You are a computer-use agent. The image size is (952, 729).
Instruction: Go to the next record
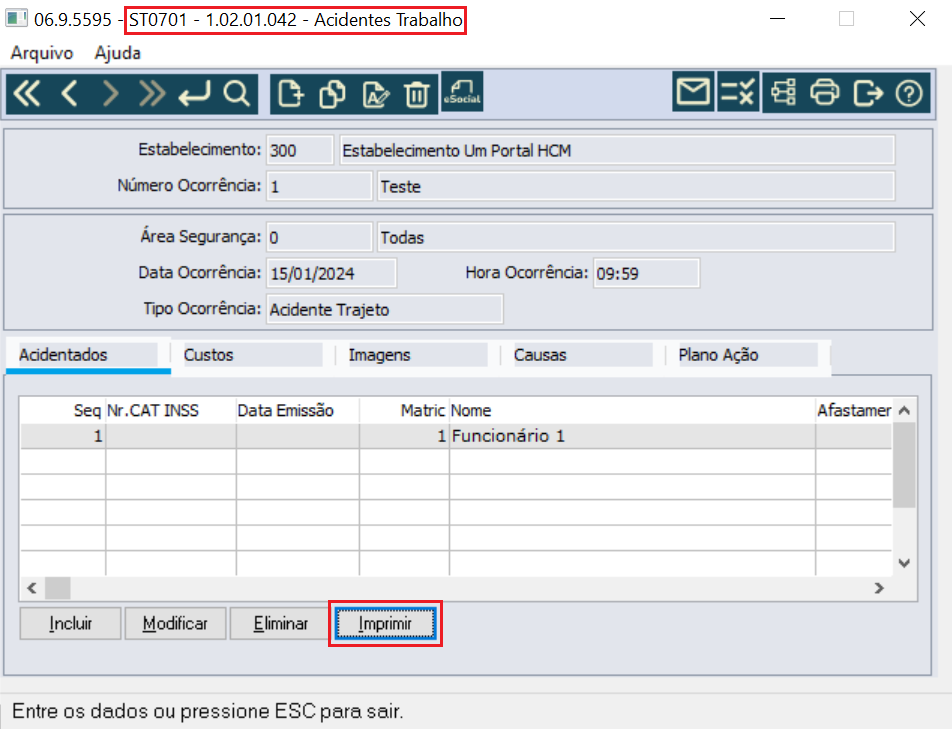pyautogui.click(x=110, y=94)
